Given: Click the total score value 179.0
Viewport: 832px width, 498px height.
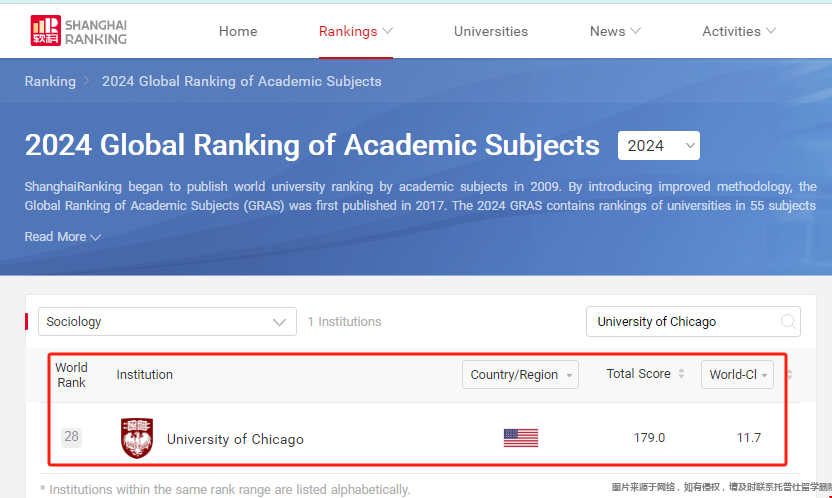Looking at the screenshot, I should [x=649, y=438].
